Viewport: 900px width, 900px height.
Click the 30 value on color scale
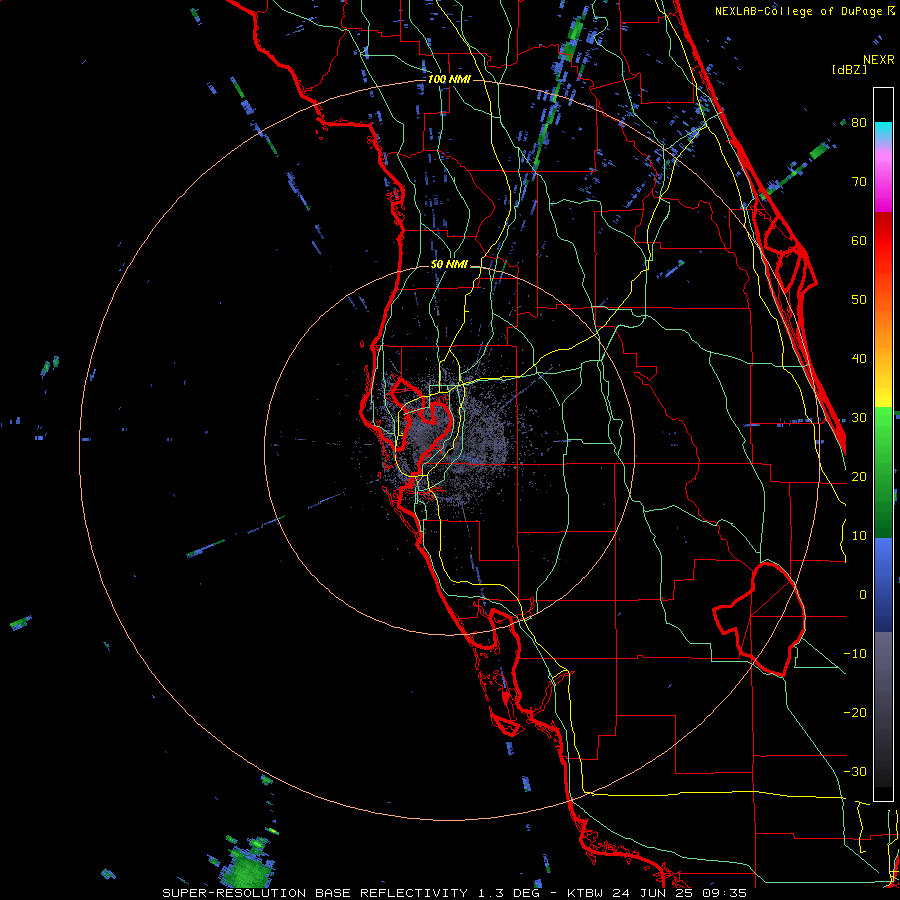point(859,418)
